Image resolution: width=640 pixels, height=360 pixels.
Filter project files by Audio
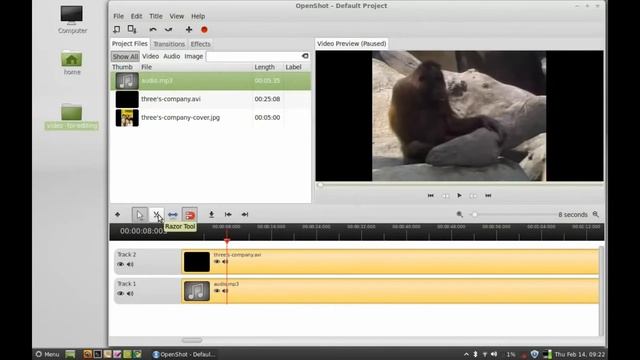click(171, 56)
